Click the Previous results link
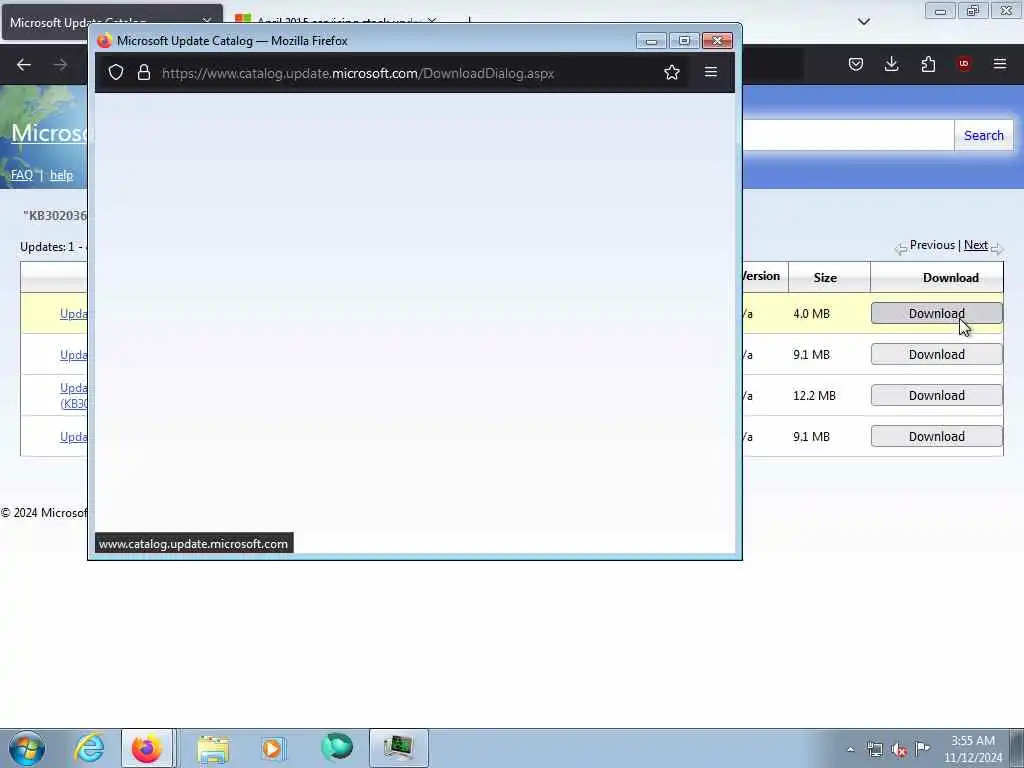Image resolution: width=1024 pixels, height=768 pixels. click(932, 245)
